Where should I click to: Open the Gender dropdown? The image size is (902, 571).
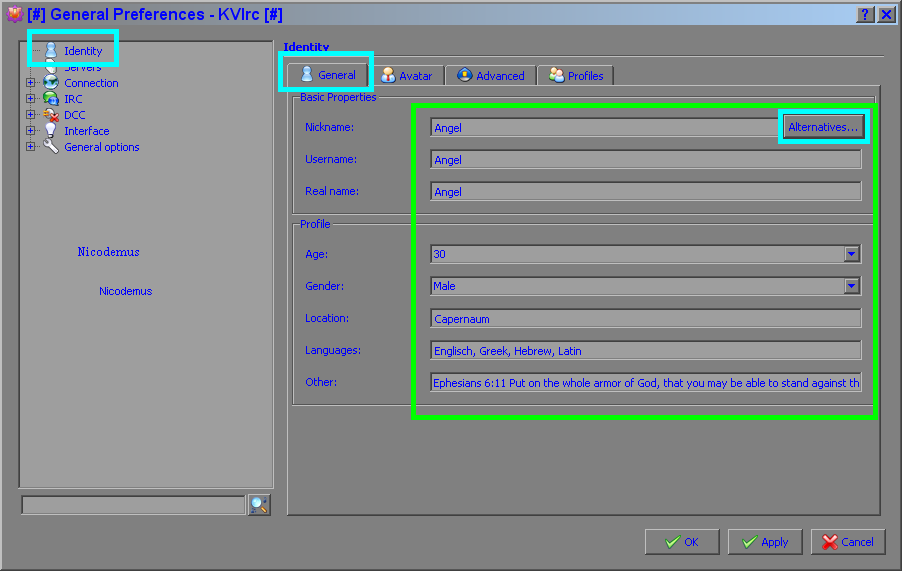tap(852, 286)
